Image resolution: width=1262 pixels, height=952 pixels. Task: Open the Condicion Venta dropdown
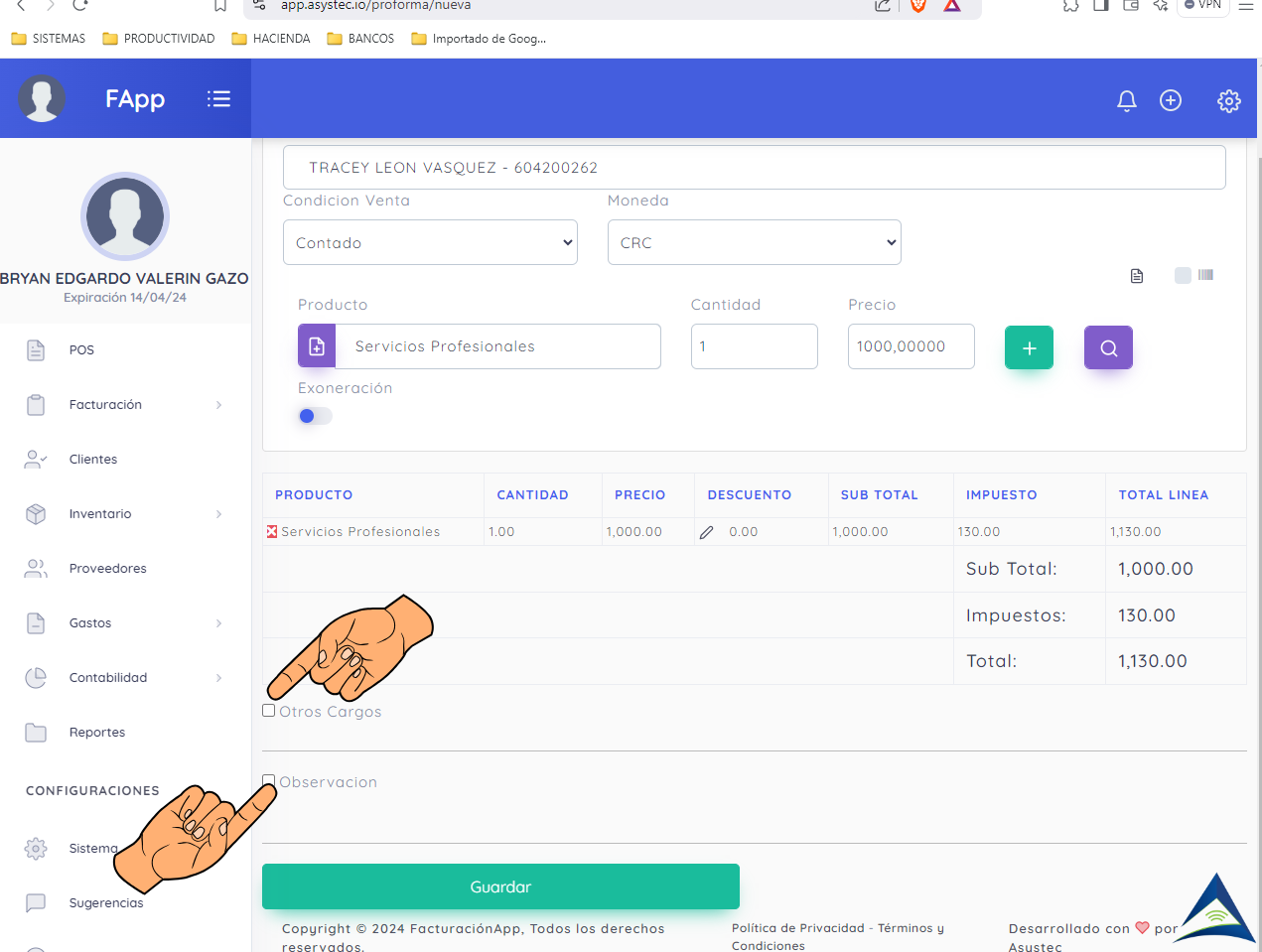tap(430, 242)
